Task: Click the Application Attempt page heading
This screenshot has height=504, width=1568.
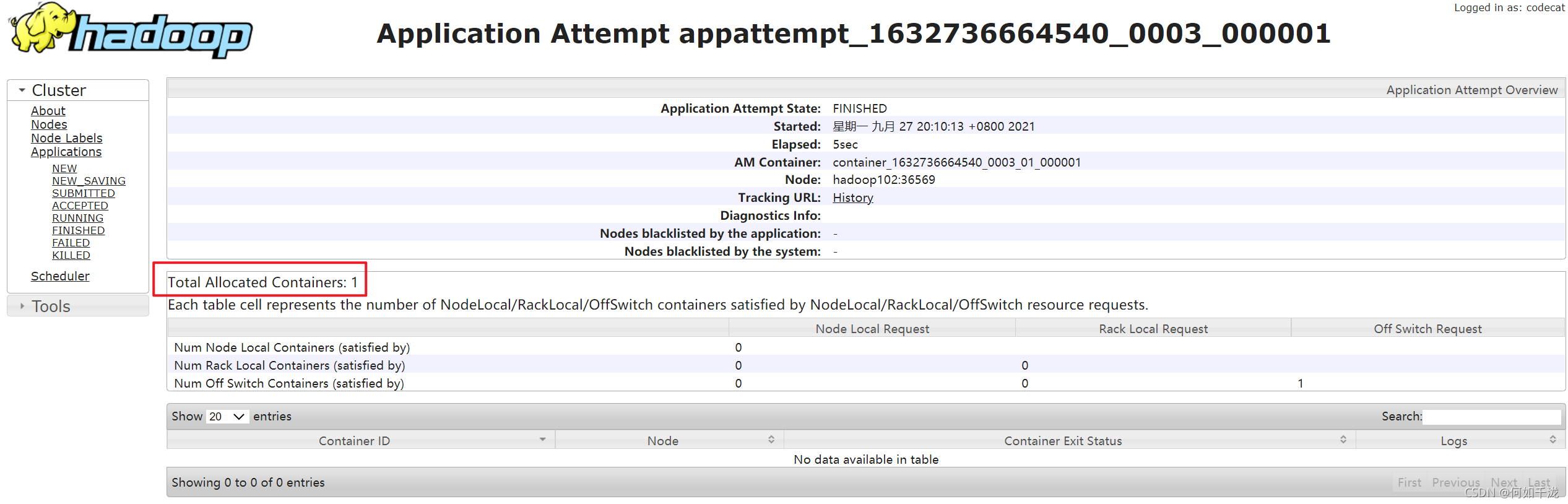Action: point(854,33)
